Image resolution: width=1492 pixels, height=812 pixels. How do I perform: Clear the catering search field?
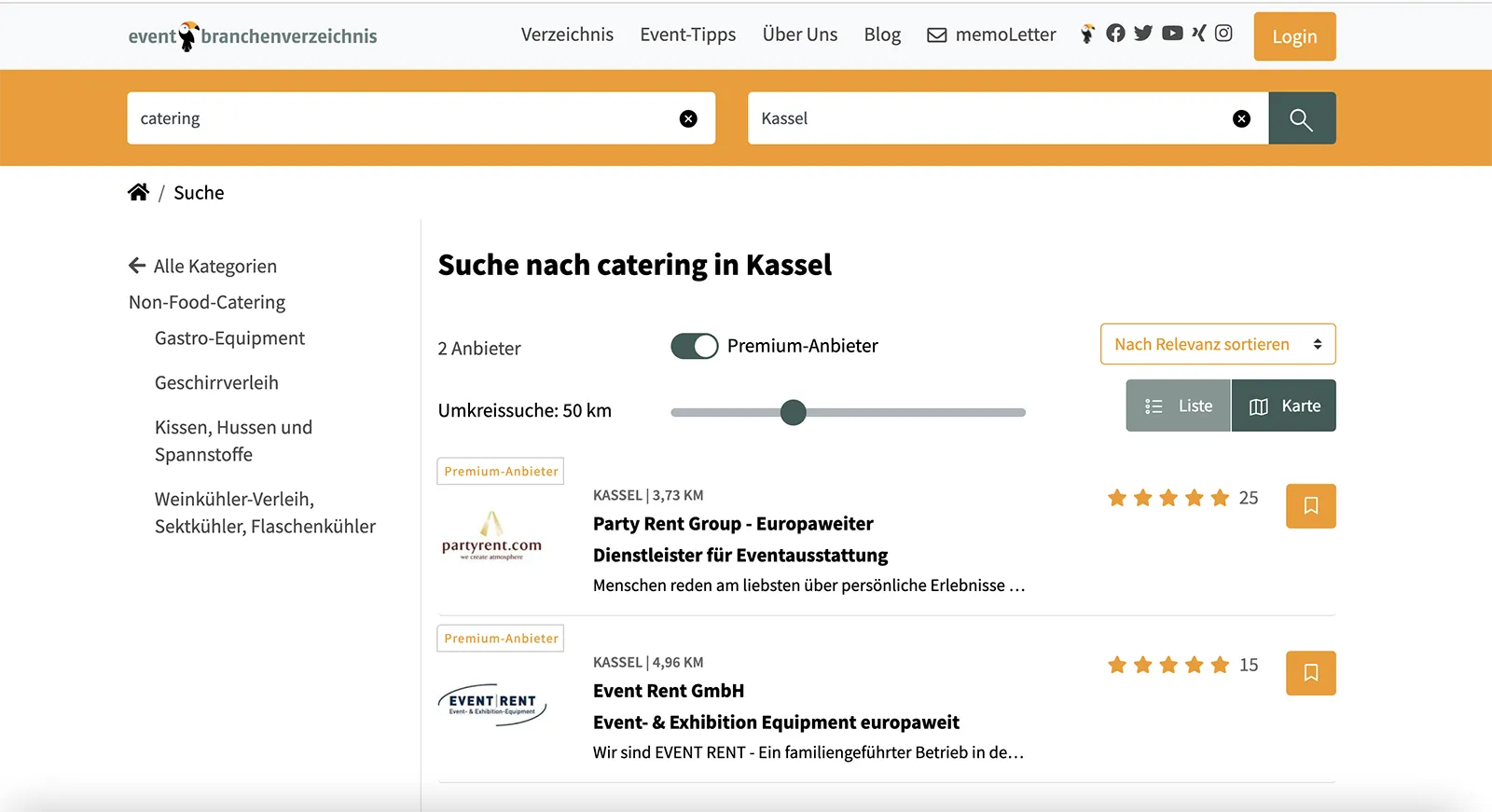tap(688, 118)
